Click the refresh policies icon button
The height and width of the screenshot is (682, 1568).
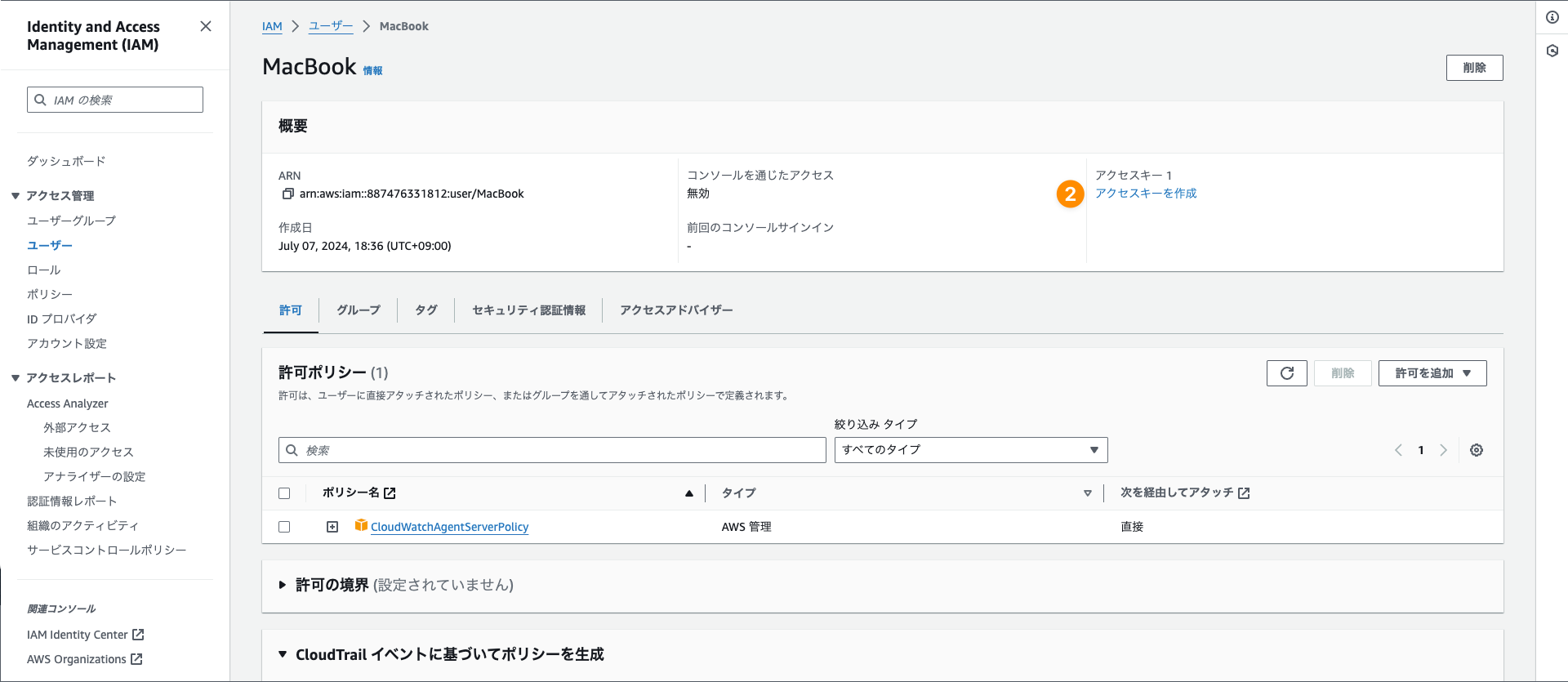(1287, 373)
